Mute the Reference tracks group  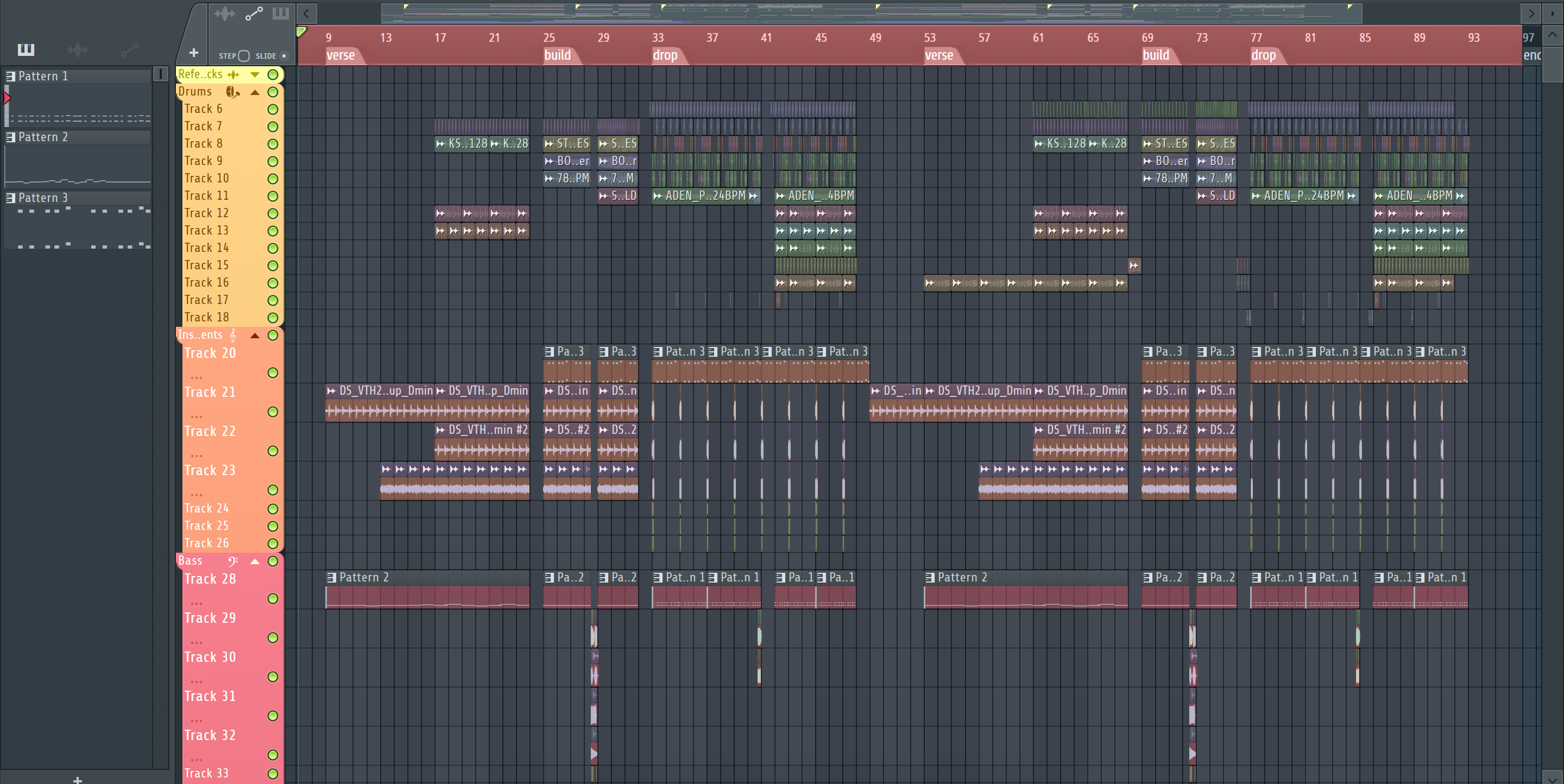[x=273, y=74]
